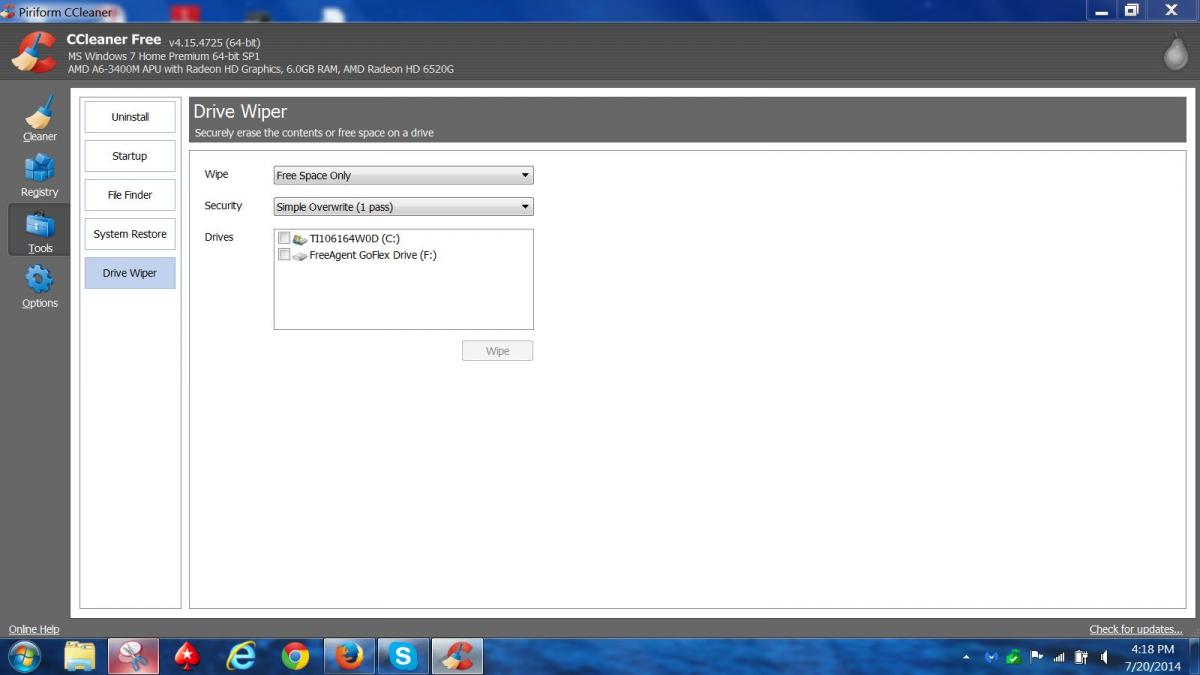1200x675 pixels.
Task: Open Malwarebytes tray icon
Action: point(991,657)
